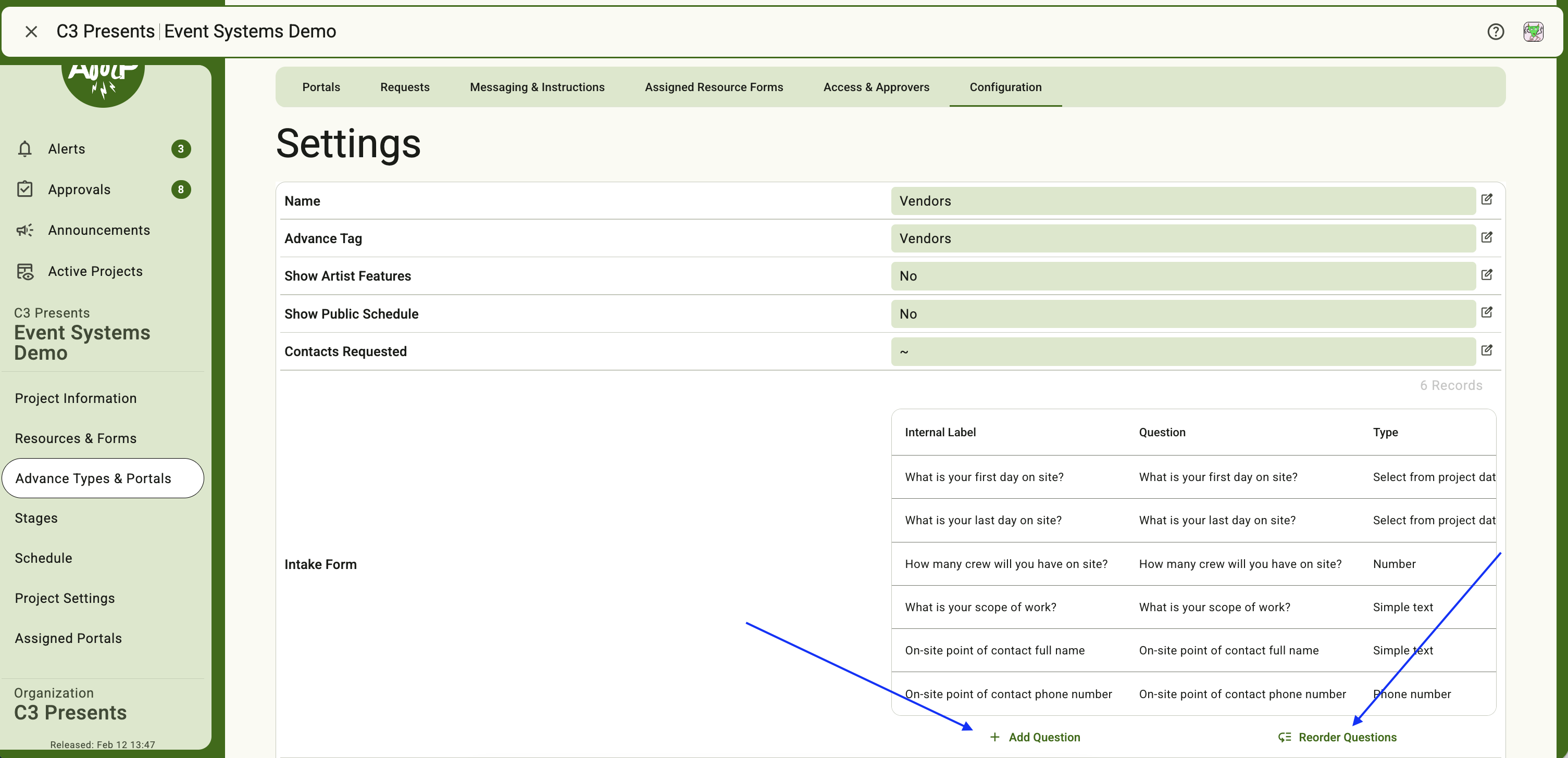Click the Alerts count badge showing 3

coord(181,149)
